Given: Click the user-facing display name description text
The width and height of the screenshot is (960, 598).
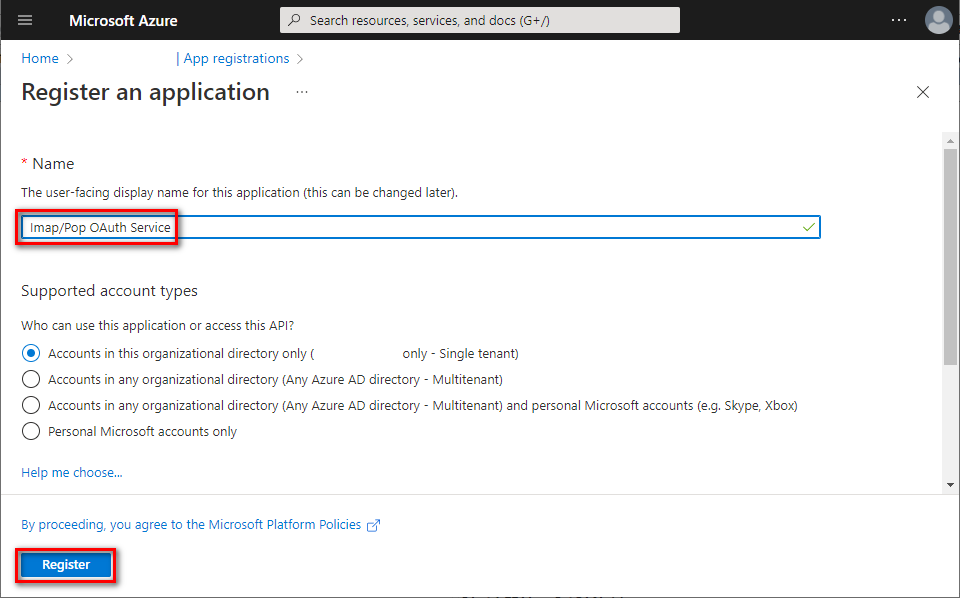Looking at the screenshot, I should click(x=239, y=192).
